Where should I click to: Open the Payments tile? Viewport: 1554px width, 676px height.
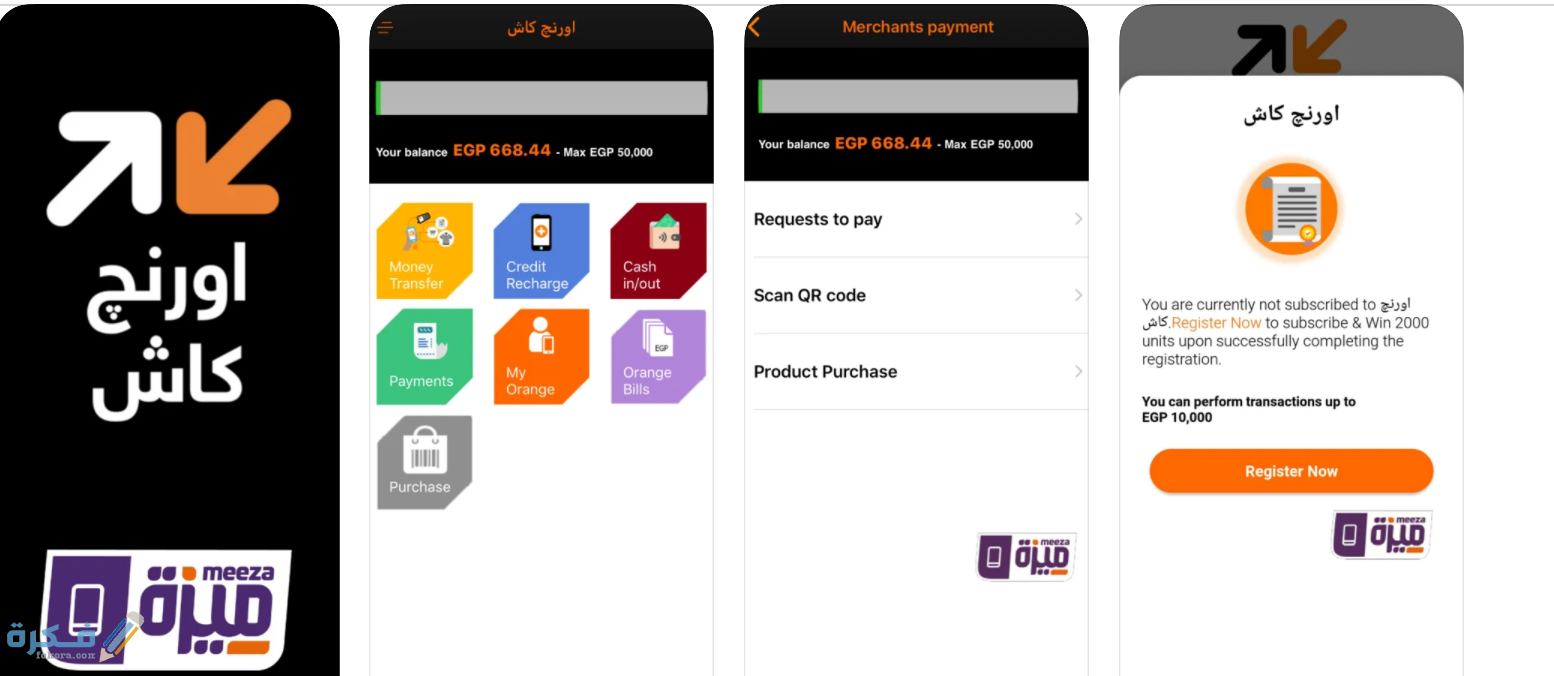click(x=424, y=357)
